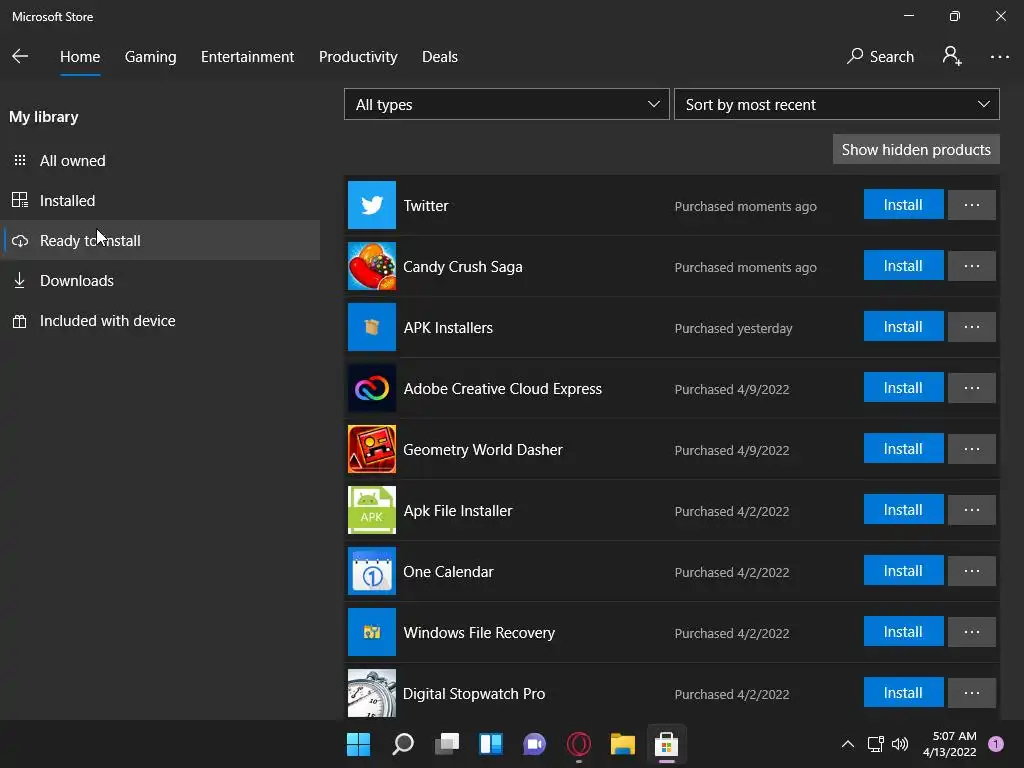The width and height of the screenshot is (1024, 768).
Task: Open more options for APK Installers
Action: 972,327
